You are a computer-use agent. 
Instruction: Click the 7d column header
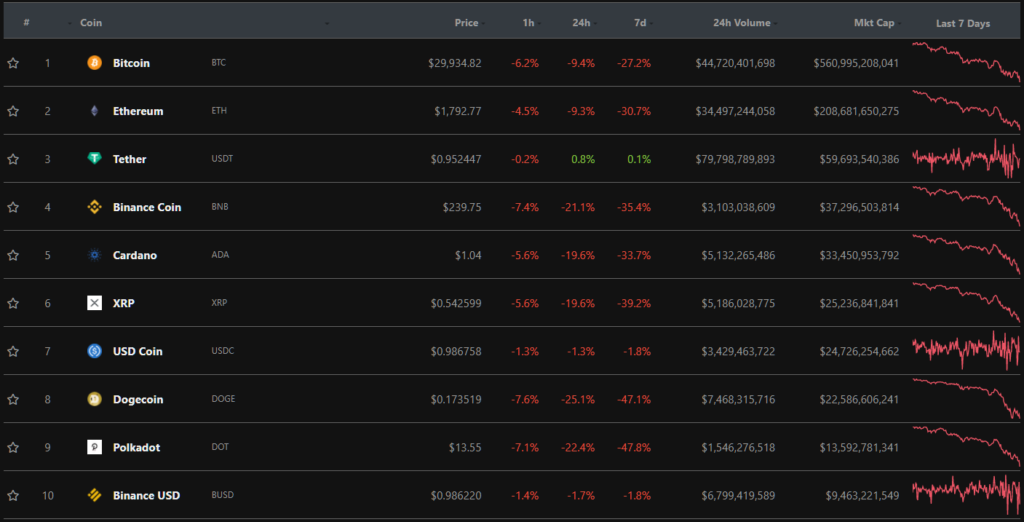tap(640, 23)
